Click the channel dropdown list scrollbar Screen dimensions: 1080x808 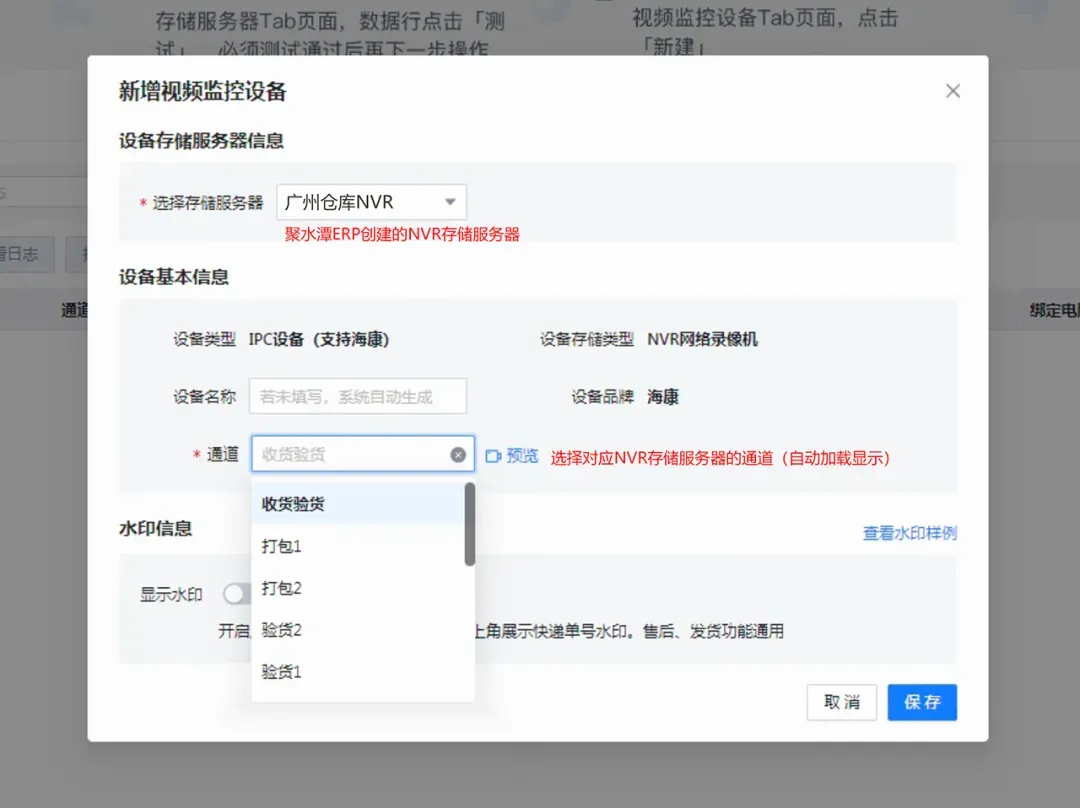click(470, 525)
